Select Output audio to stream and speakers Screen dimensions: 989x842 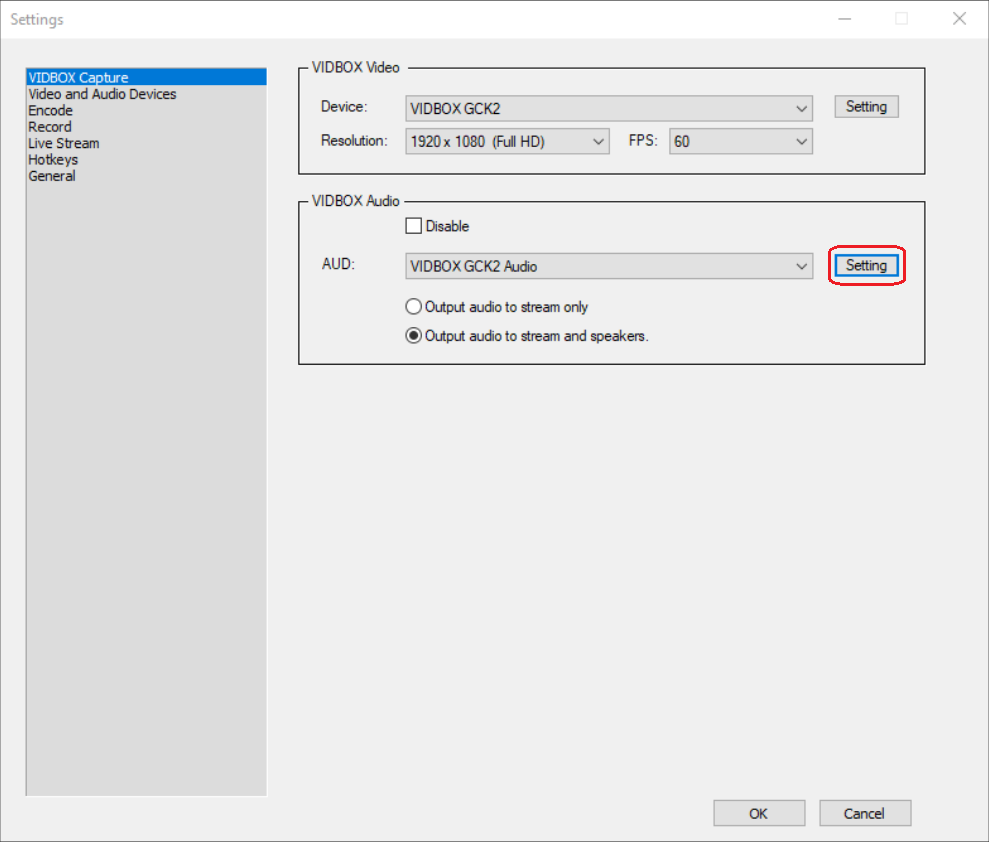pos(413,336)
